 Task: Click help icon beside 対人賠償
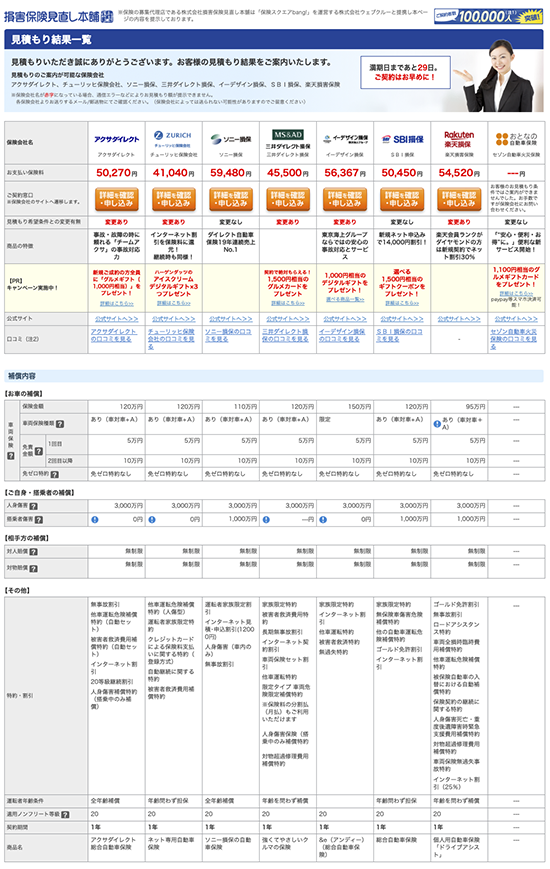tap(34, 552)
